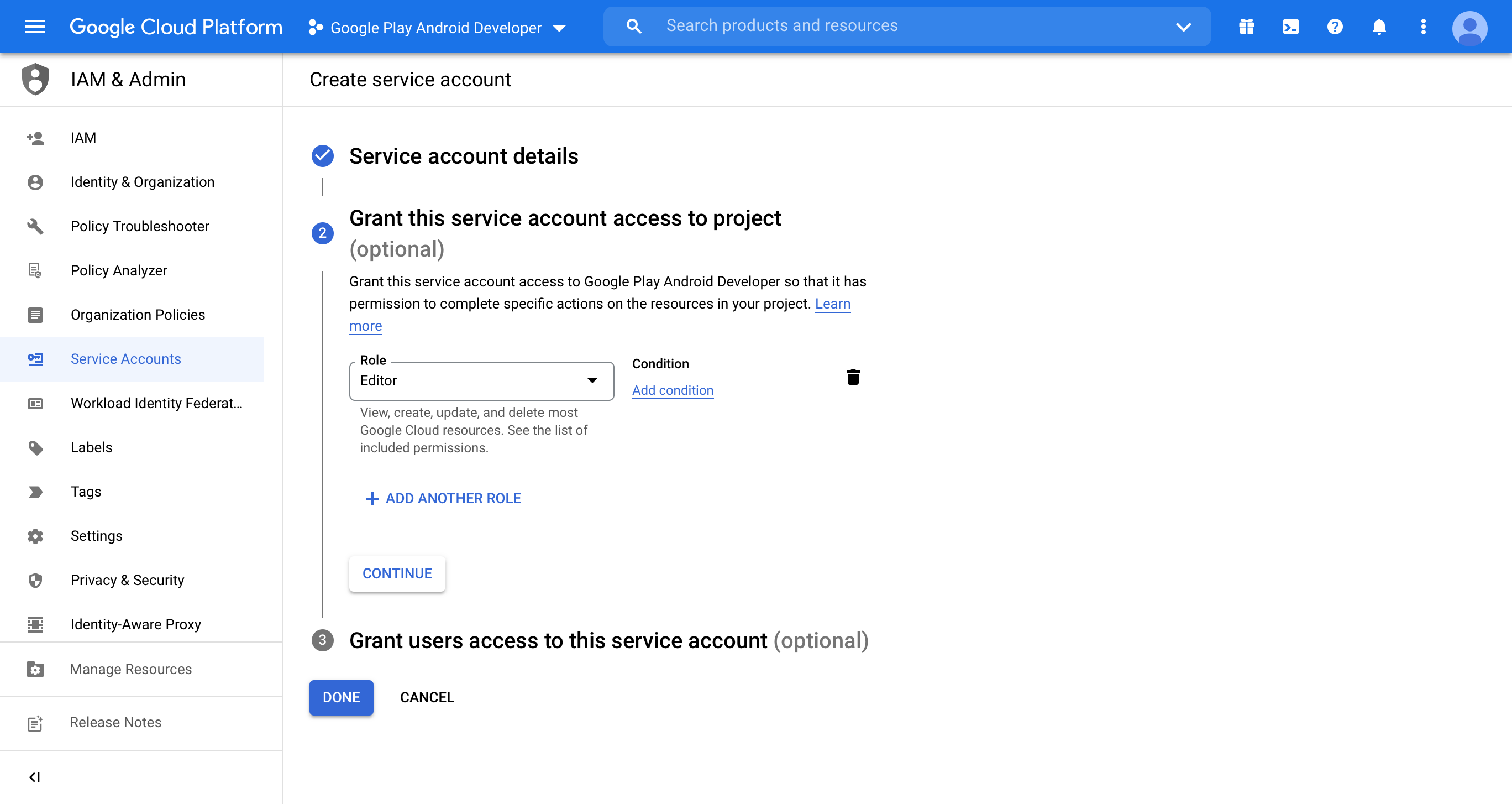Click the CONTINUE button
This screenshot has height=804, width=1512.
397,573
